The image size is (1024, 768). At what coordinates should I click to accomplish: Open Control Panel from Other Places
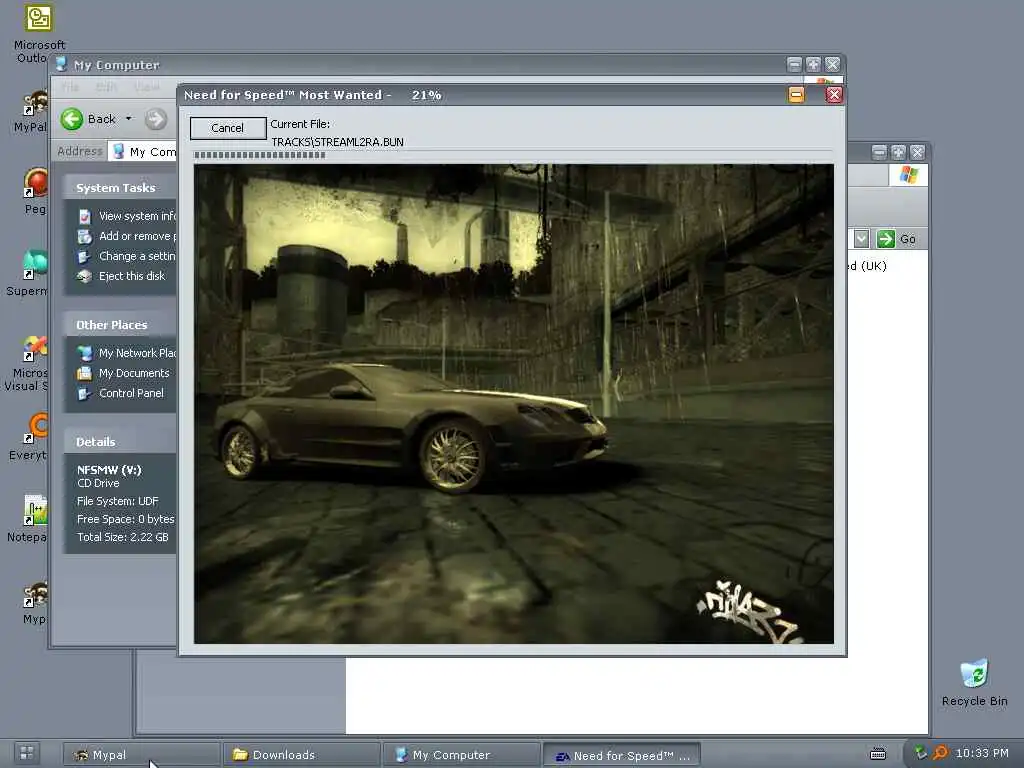[131, 393]
